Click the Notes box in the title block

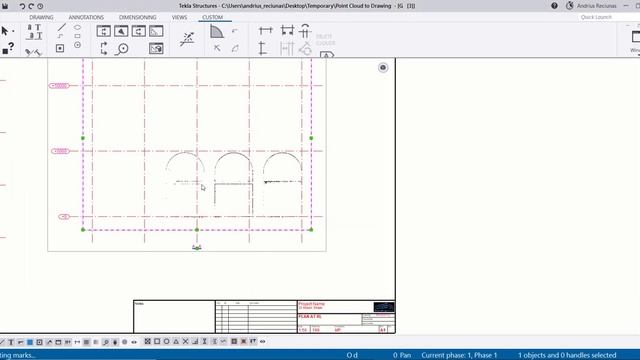174,317
